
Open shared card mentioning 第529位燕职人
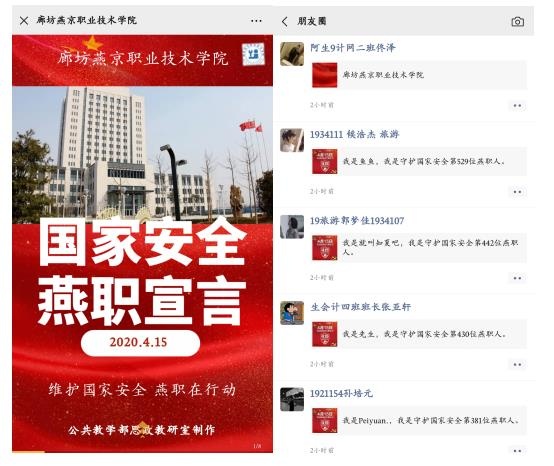(419, 161)
